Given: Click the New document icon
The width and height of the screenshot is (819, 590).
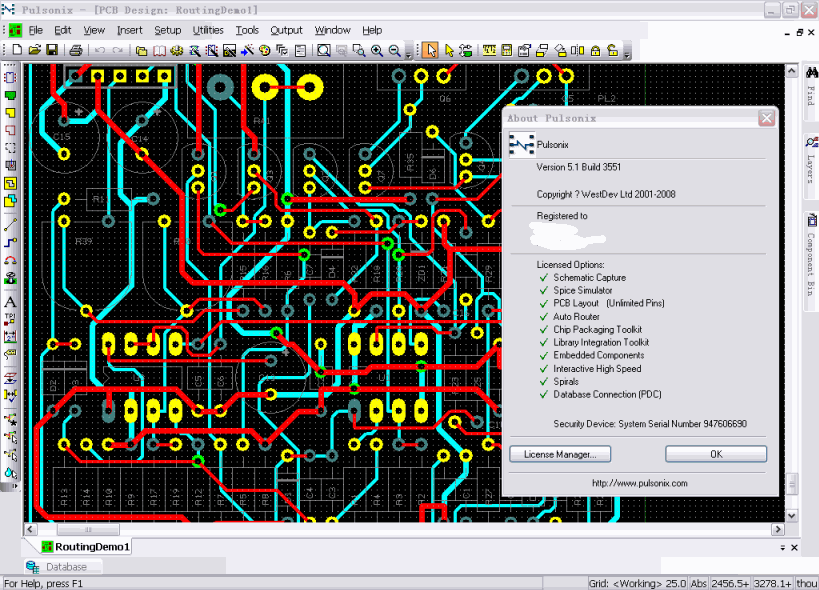Looking at the screenshot, I should (x=17, y=50).
